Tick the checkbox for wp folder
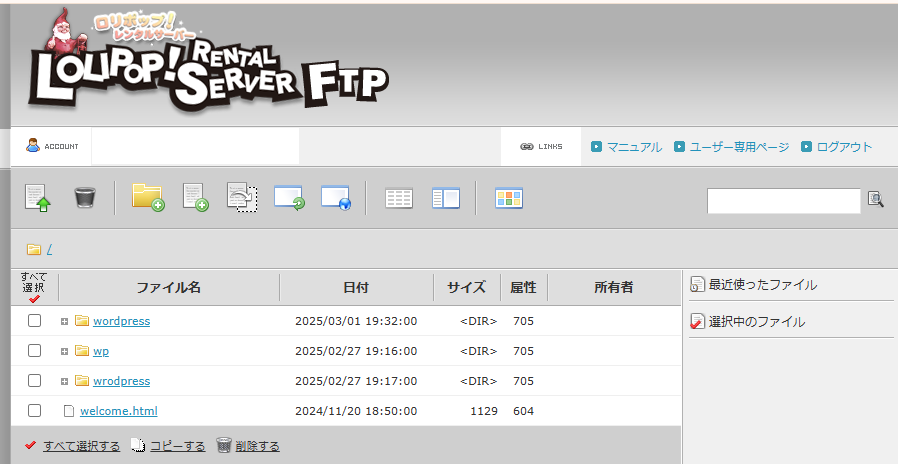This screenshot has width=898, height=464. [34, 351]
